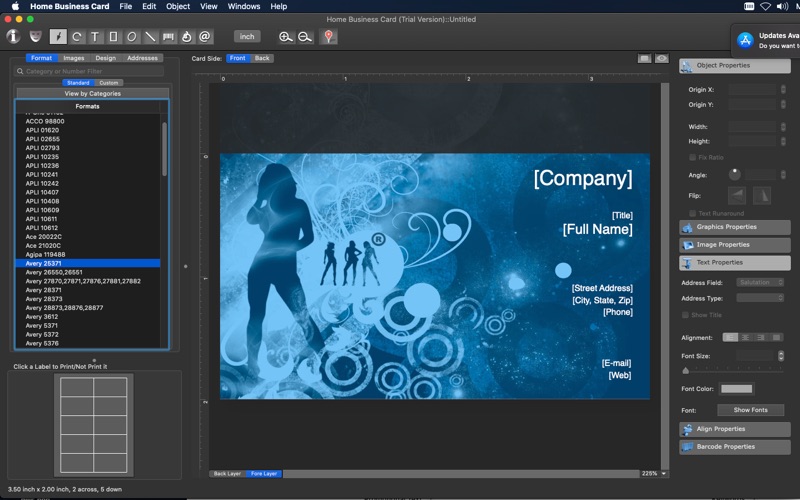Viewport: 800px width, 500px height.
Task: Switch to the Images tab
Action: [x=73, y=58]
